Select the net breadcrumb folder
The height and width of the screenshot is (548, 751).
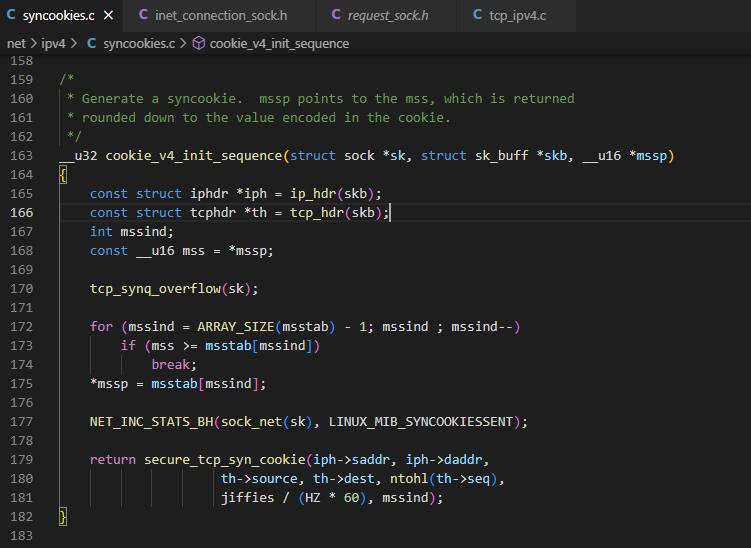coord(16,44)
